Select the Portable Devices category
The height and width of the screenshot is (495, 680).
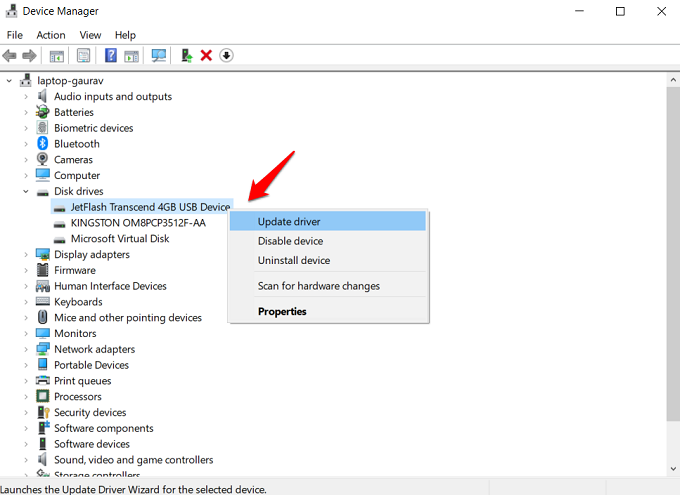tap(92, 365)
